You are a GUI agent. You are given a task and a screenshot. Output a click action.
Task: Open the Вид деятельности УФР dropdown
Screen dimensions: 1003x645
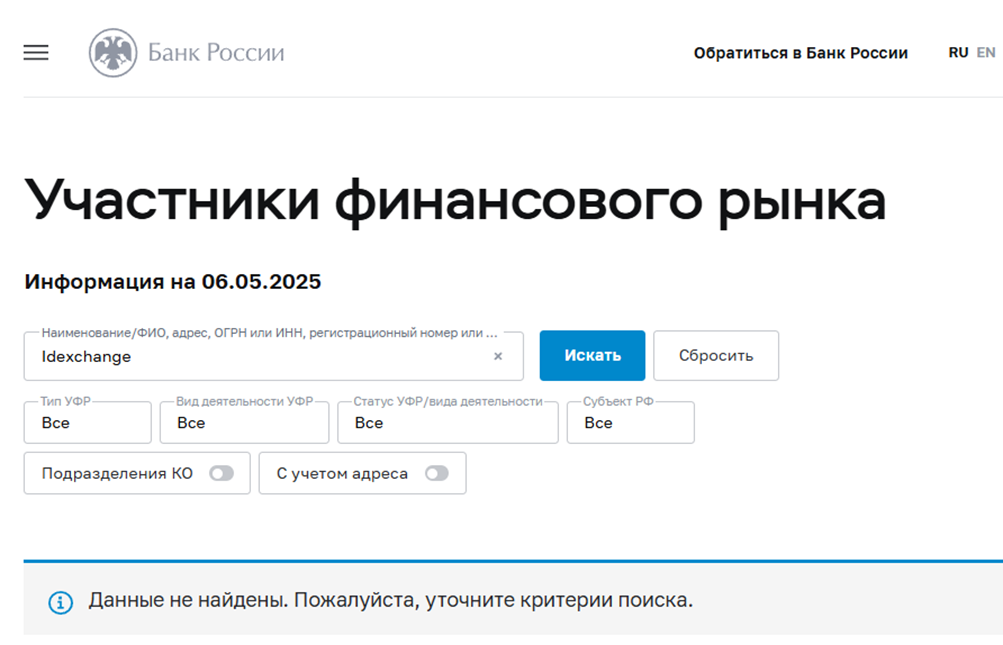point(244,422)
